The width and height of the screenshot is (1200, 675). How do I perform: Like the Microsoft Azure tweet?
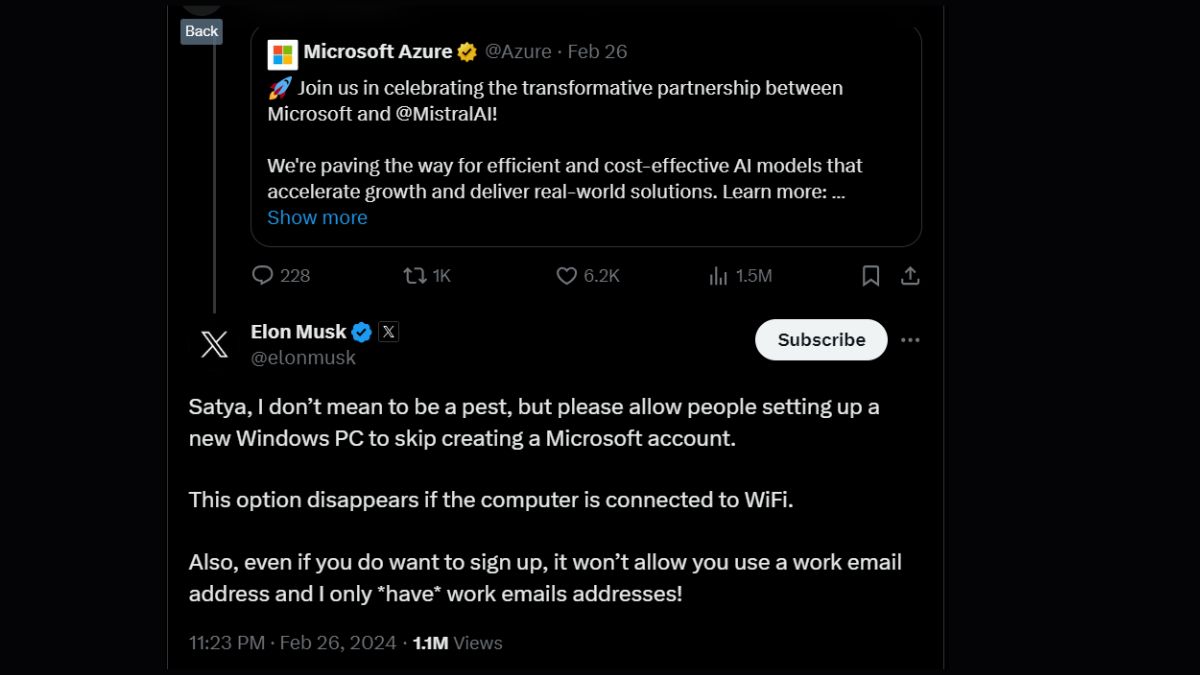[x=567, y=275]
